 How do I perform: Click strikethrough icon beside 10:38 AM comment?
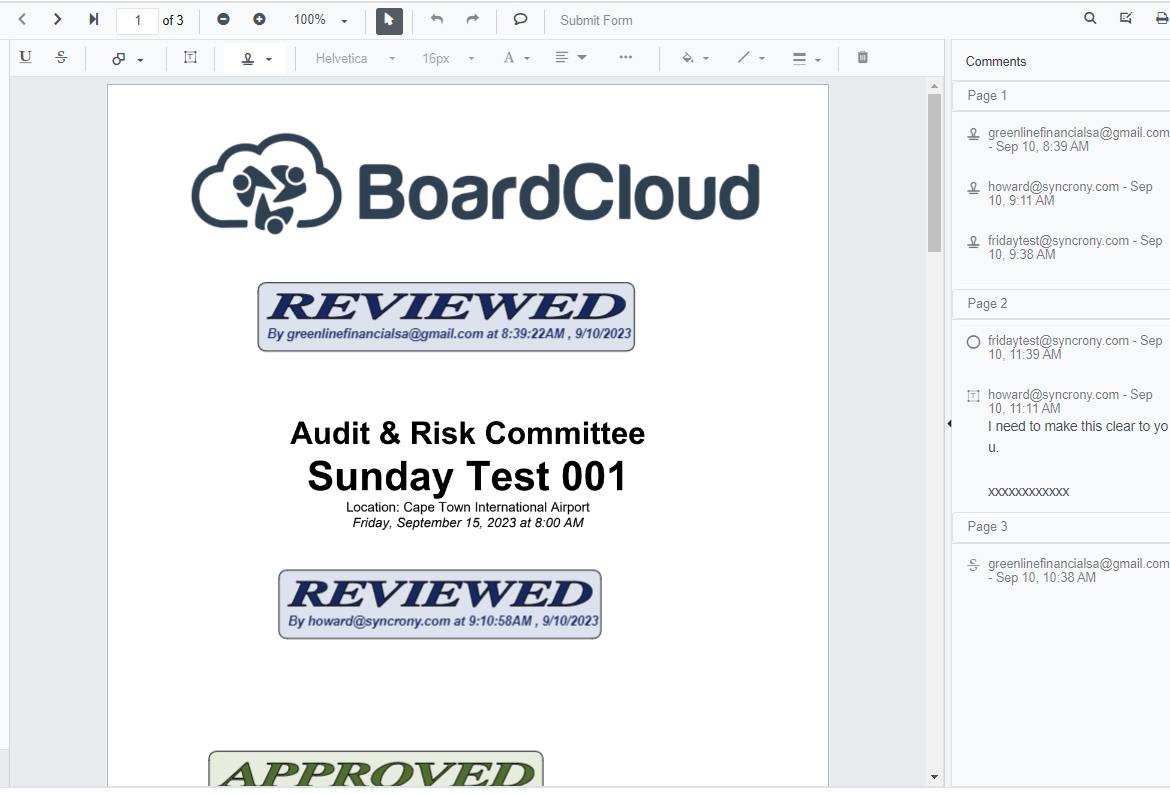coord(973,565)
